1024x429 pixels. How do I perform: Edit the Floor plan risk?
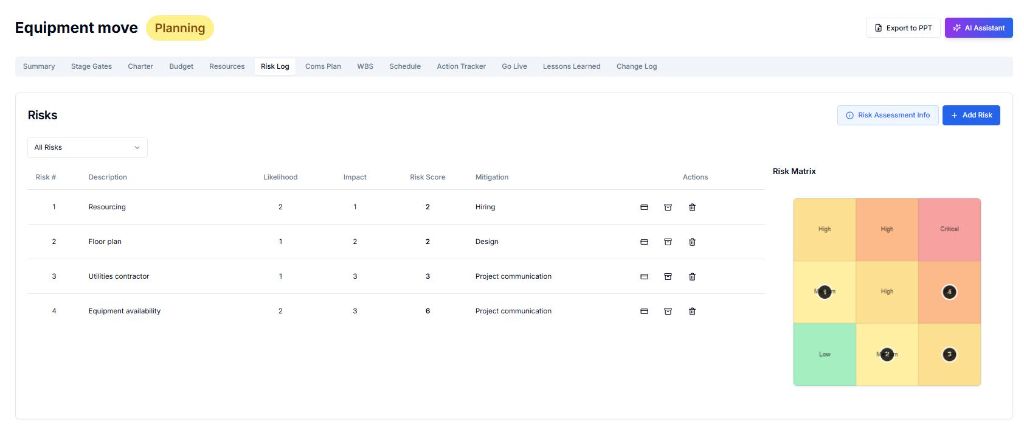tap(643, 242)
